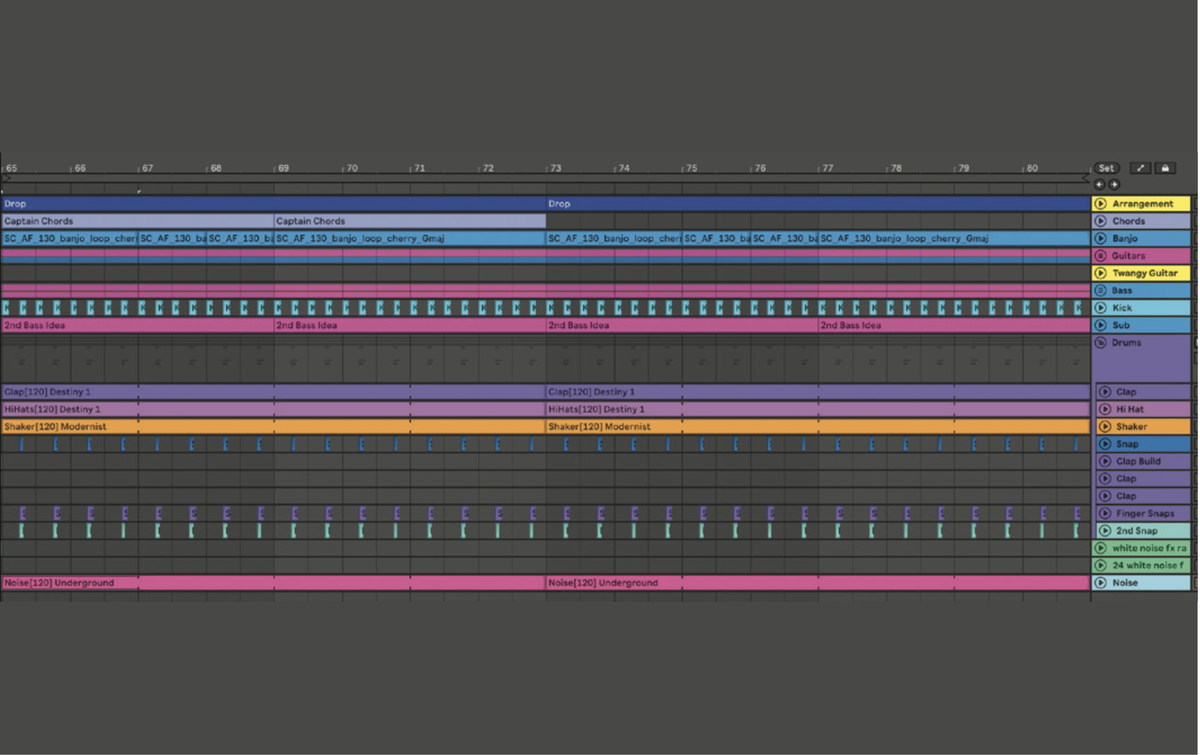Enable Draw Mode with the pencil icon

click(x=1140, y=168)
